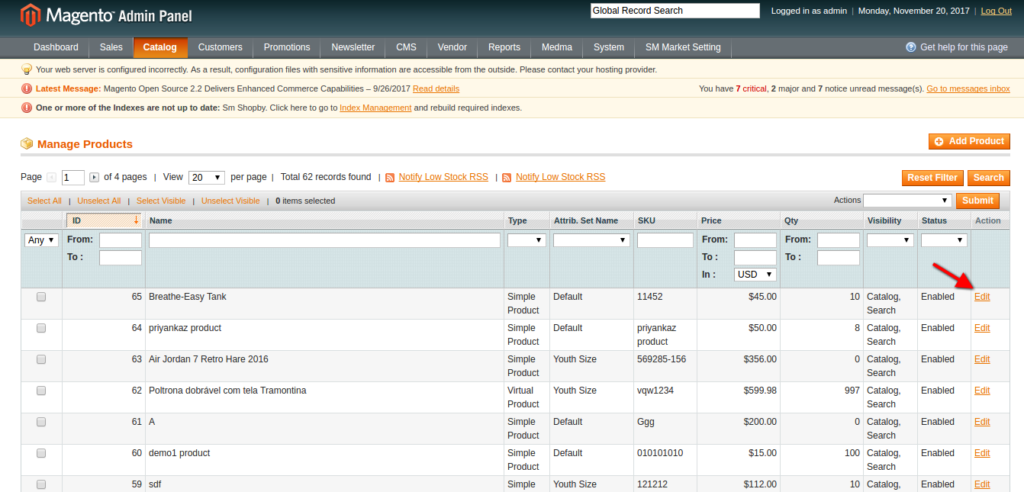Open the Catalog menu
The height and width of the screenshot is (492, 1024).
point(160,47)
